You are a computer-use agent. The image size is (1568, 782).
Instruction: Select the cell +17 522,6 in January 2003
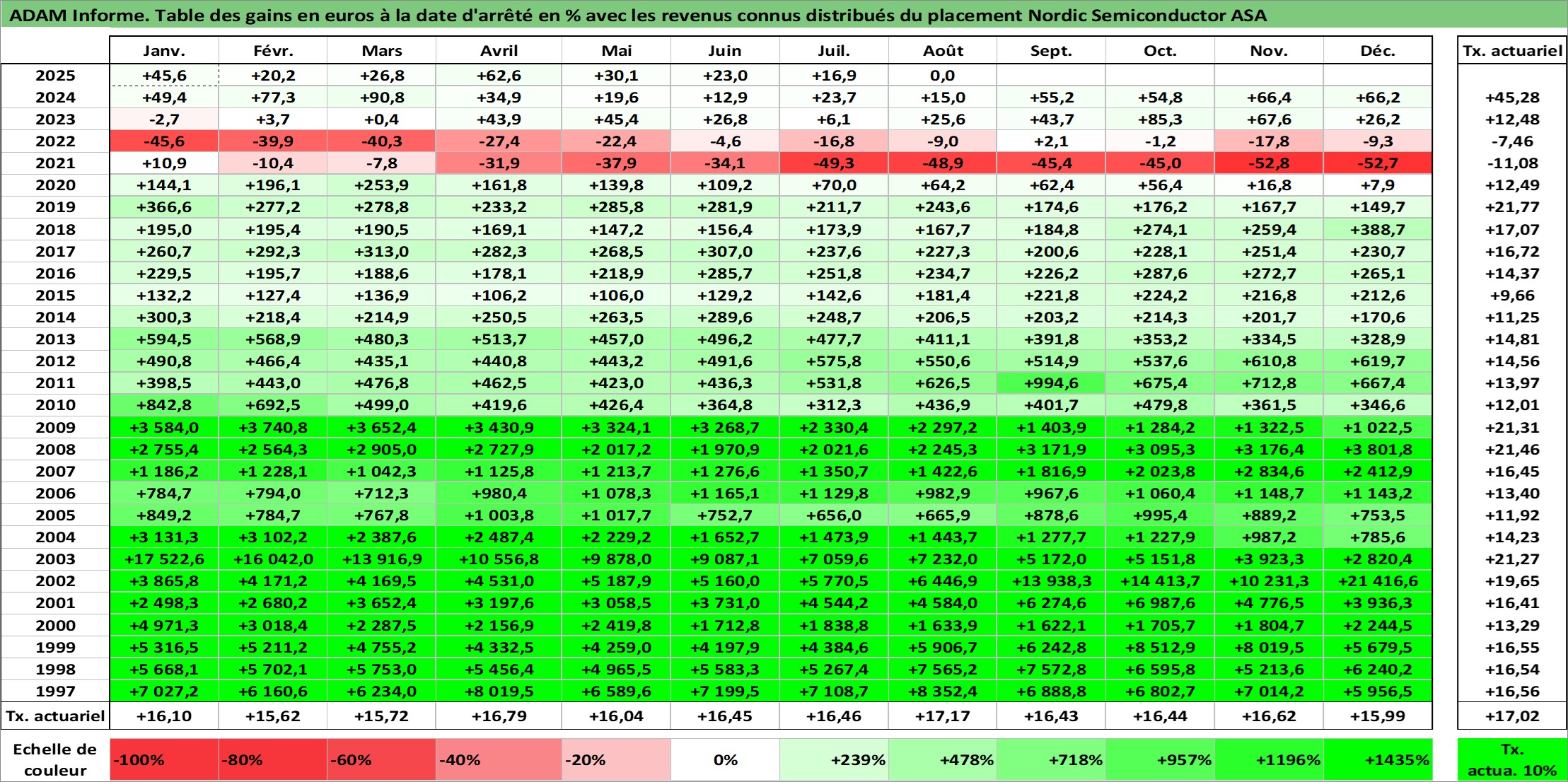click(x=164, y=559)
